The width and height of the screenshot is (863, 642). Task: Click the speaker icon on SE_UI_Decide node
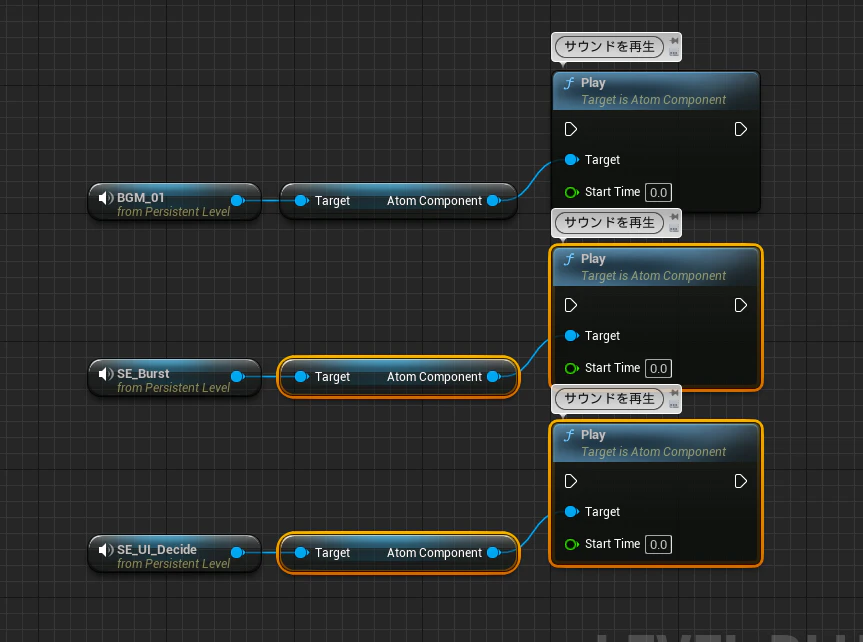pos(106,550)
